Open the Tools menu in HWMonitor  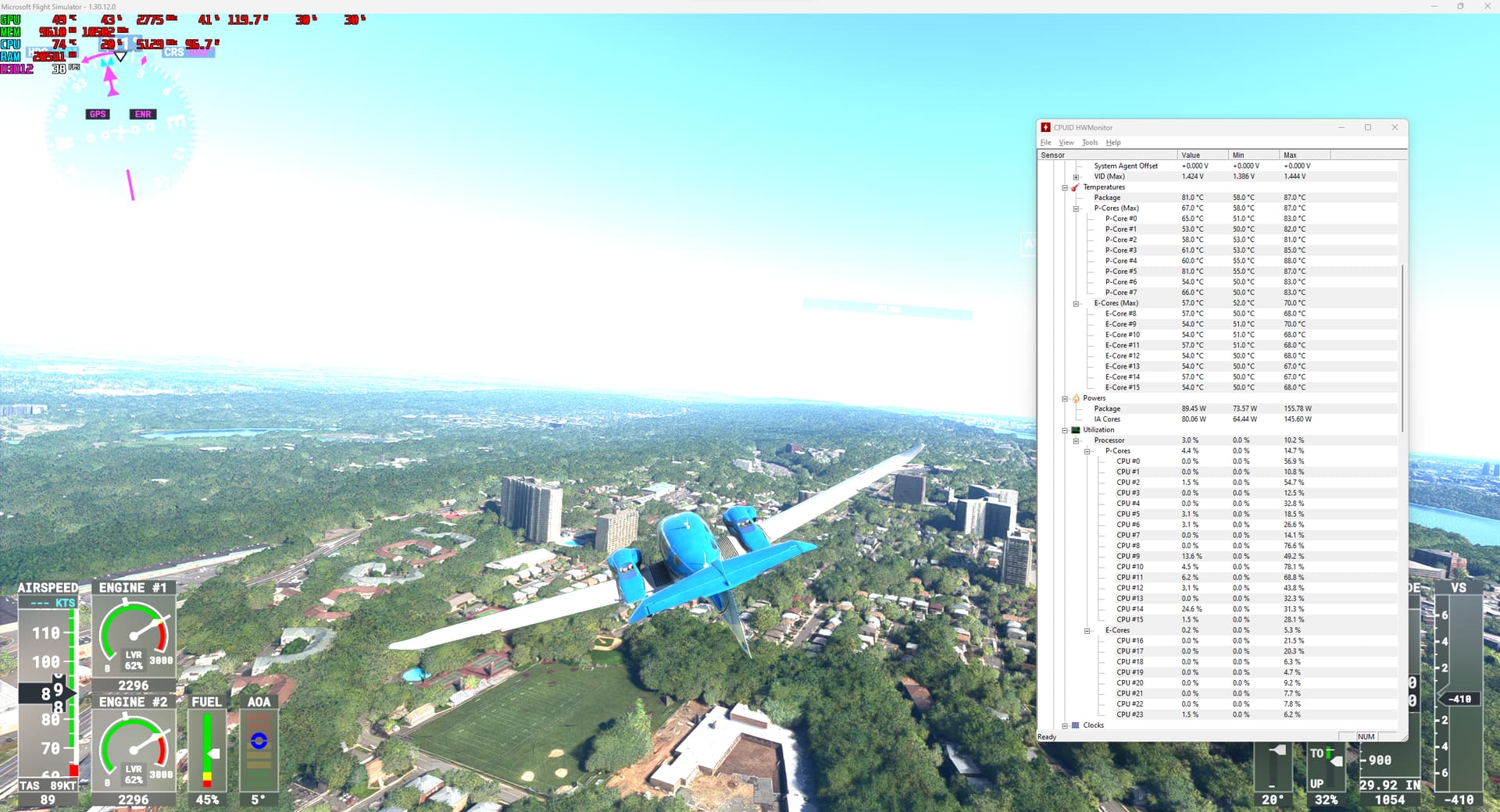tap(1089, 143)
